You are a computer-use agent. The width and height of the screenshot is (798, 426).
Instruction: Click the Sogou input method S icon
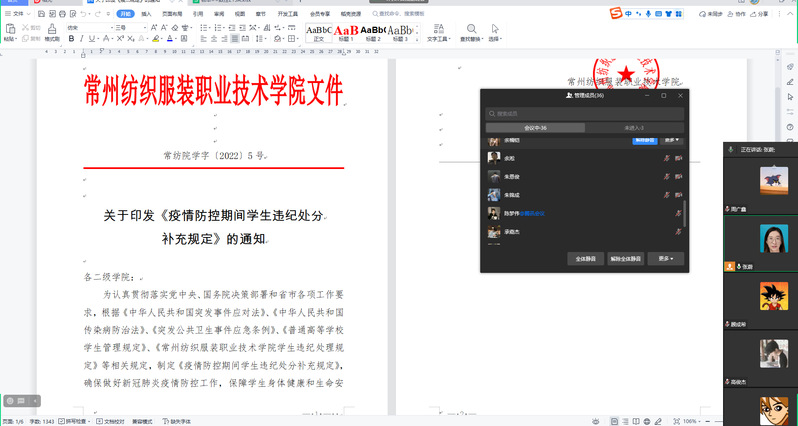tap(617, 14)
